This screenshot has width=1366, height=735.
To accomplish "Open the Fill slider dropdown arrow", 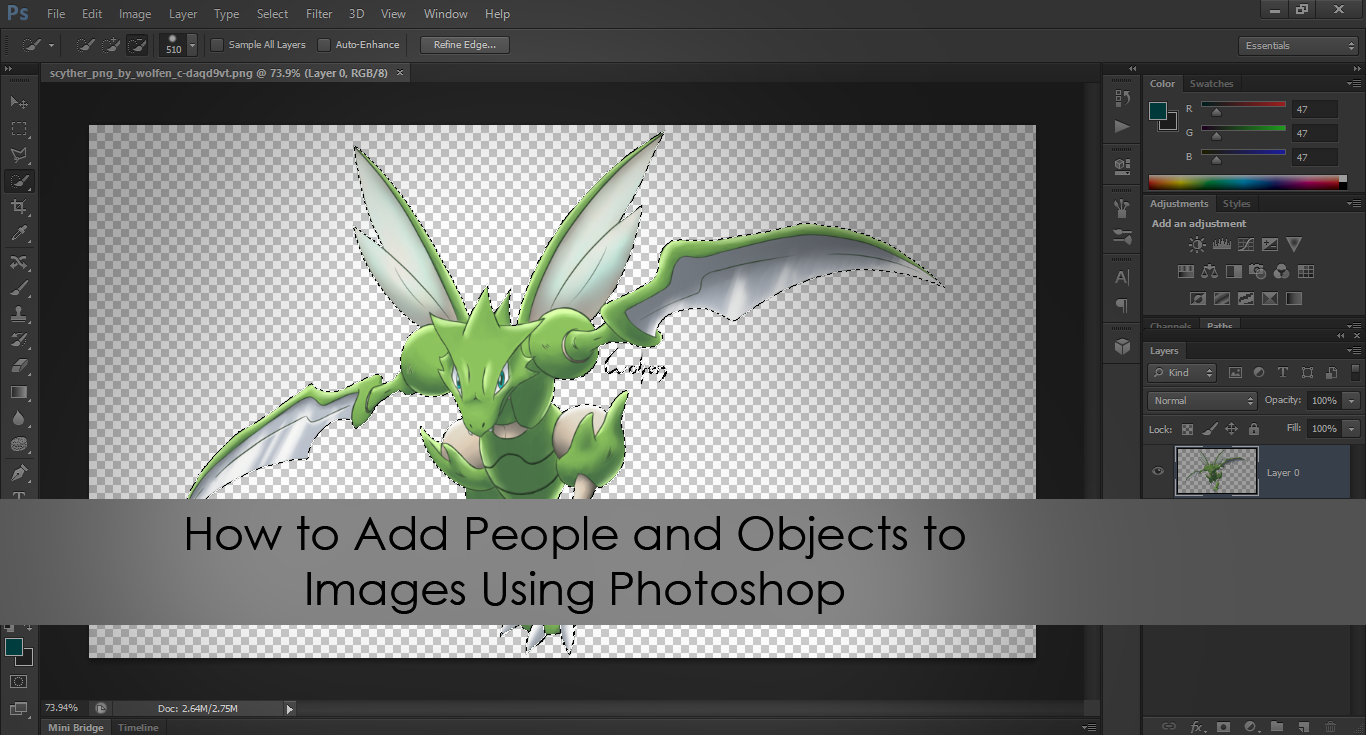I will click(x=1351, y=429).
